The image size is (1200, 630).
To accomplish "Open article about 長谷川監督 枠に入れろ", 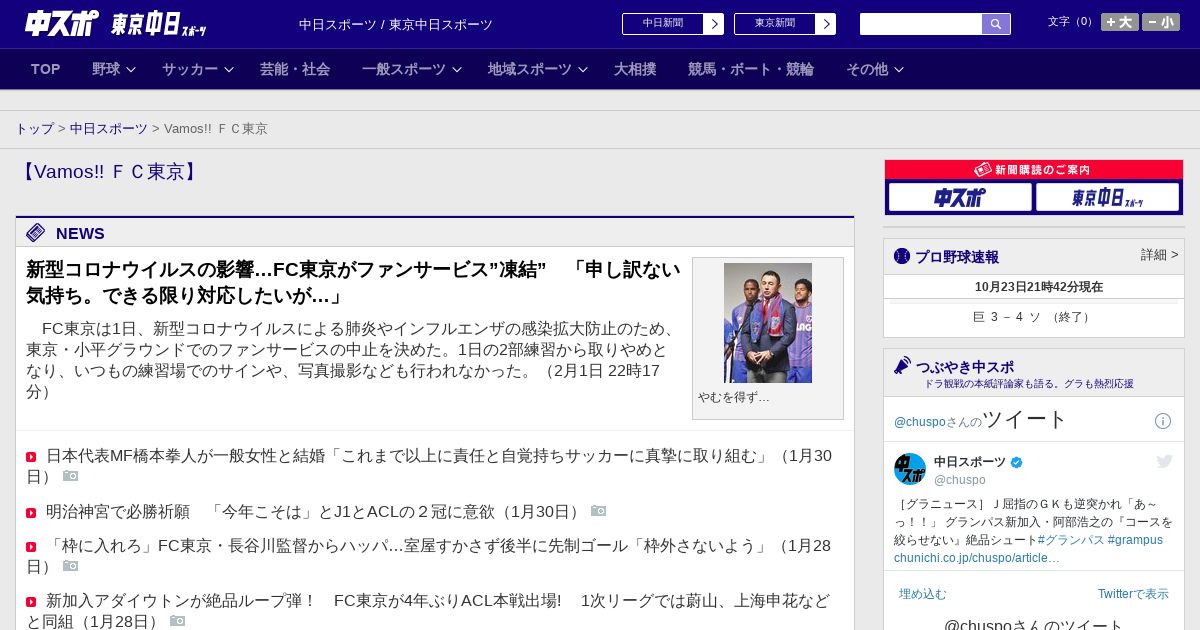I will coord(429,556).
